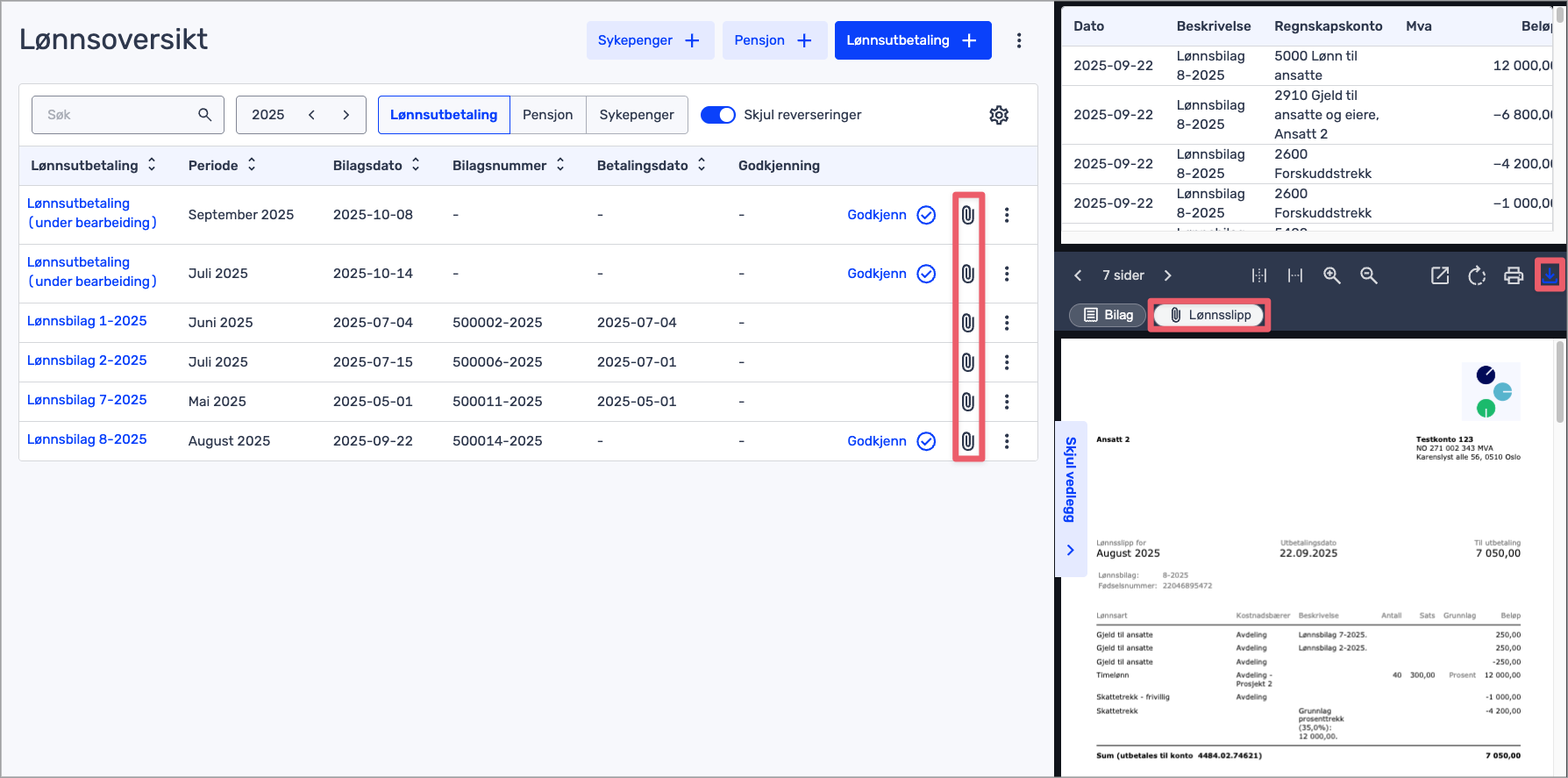
Task: Go to next year after 2025
Action: tap(346, 115)
